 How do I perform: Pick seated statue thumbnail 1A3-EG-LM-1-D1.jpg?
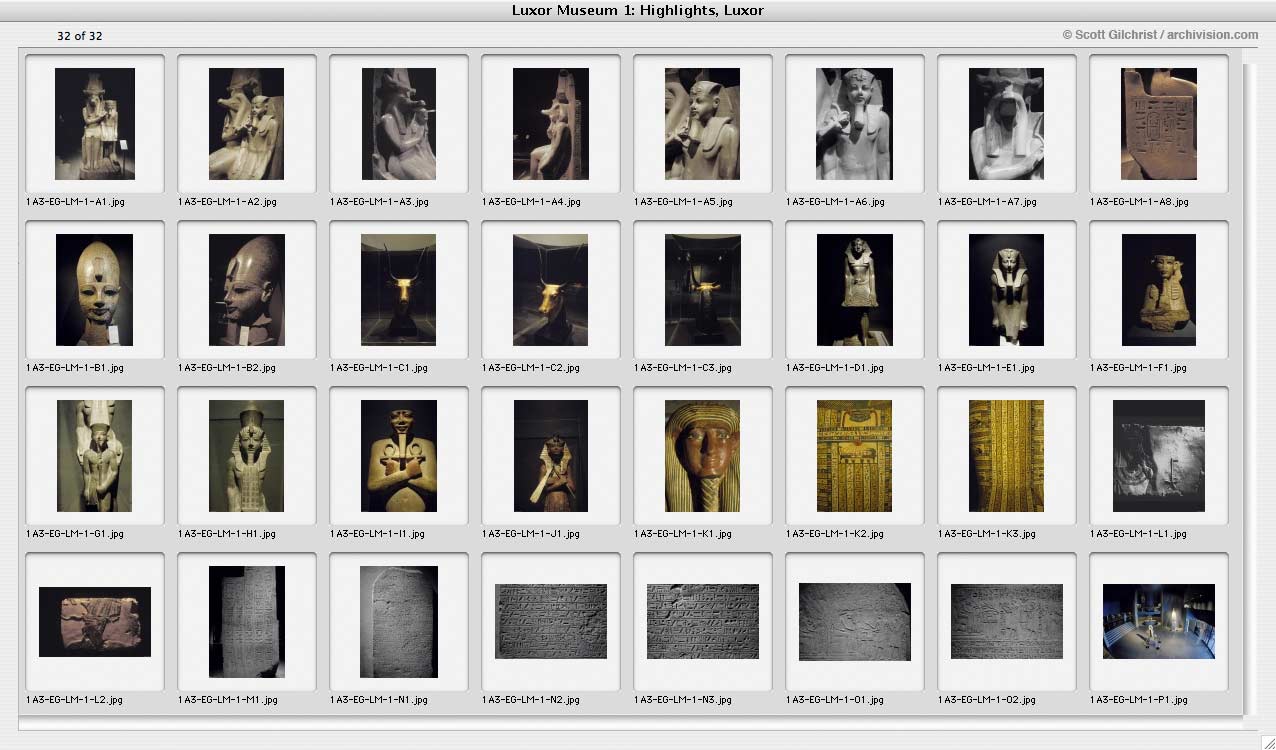[x=855, y=290]
